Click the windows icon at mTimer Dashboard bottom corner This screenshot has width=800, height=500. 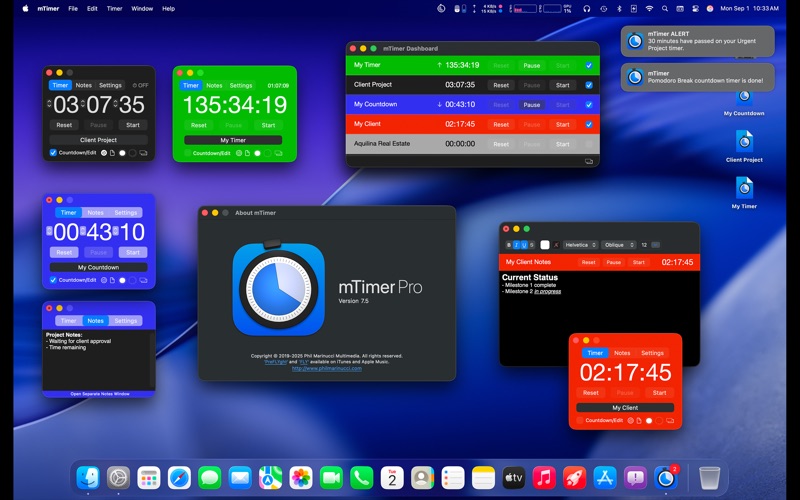[x=589, y=161]
